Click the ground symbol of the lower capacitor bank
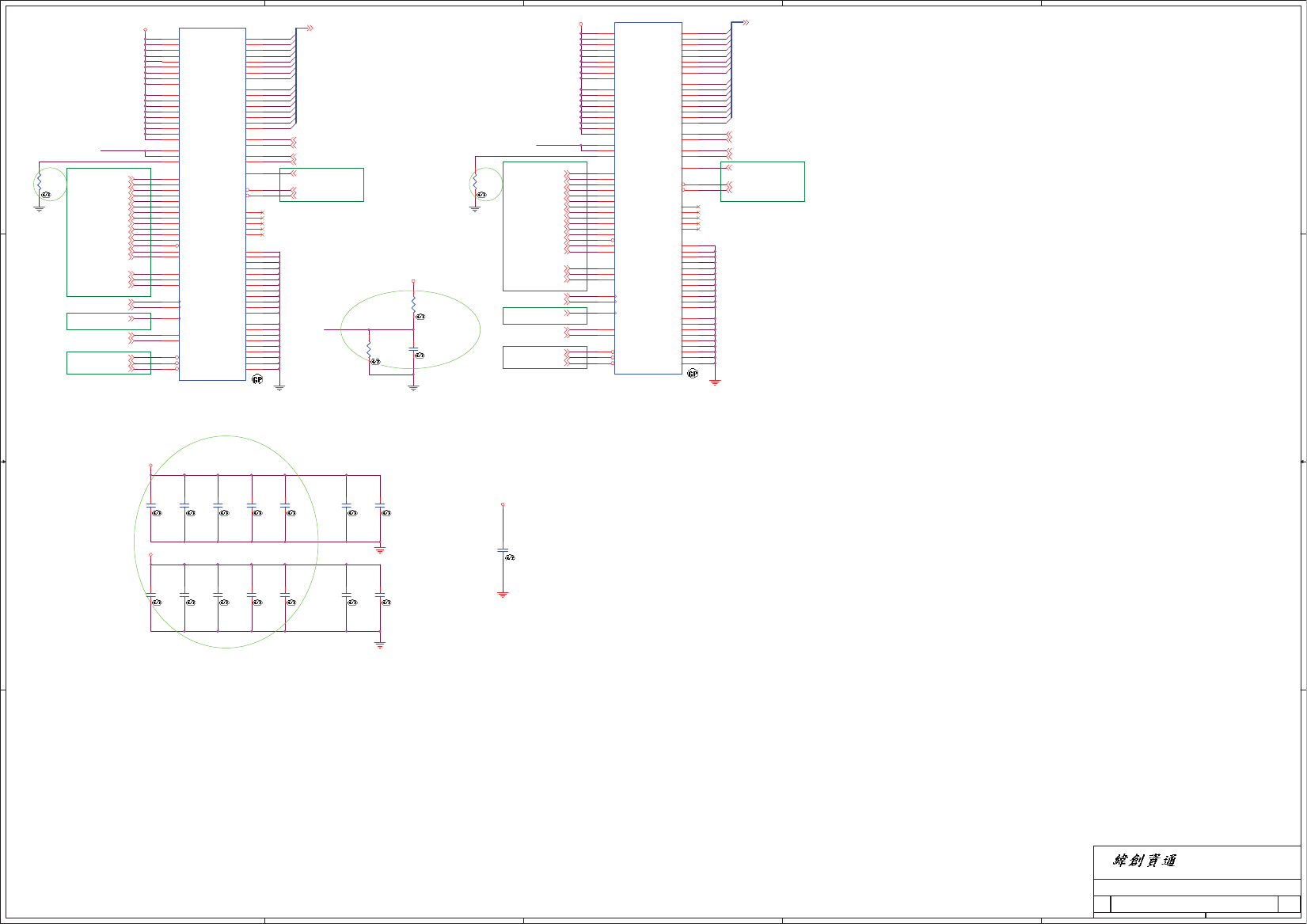This screenshot has height=924, width=1307. [380, 645]
